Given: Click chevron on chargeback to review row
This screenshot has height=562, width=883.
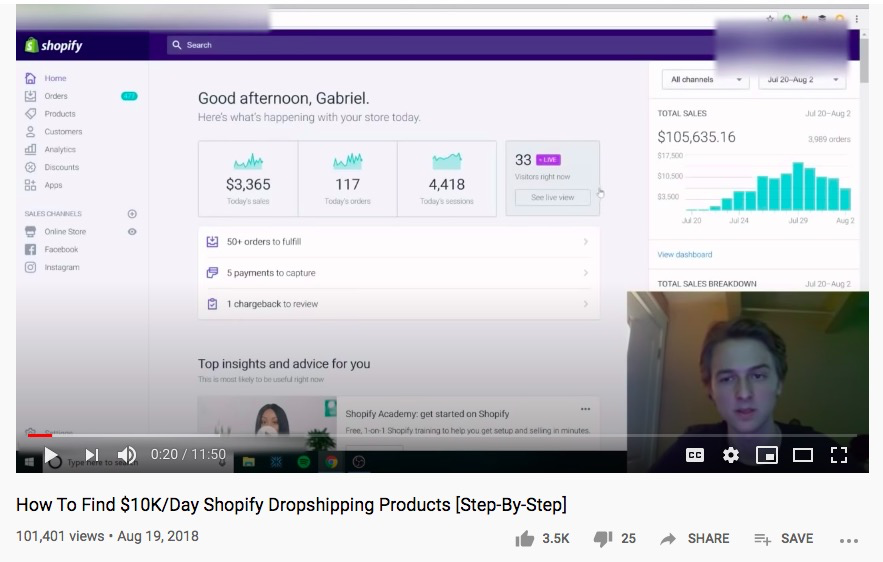Looking at the screenshot, I should (586, 304).
